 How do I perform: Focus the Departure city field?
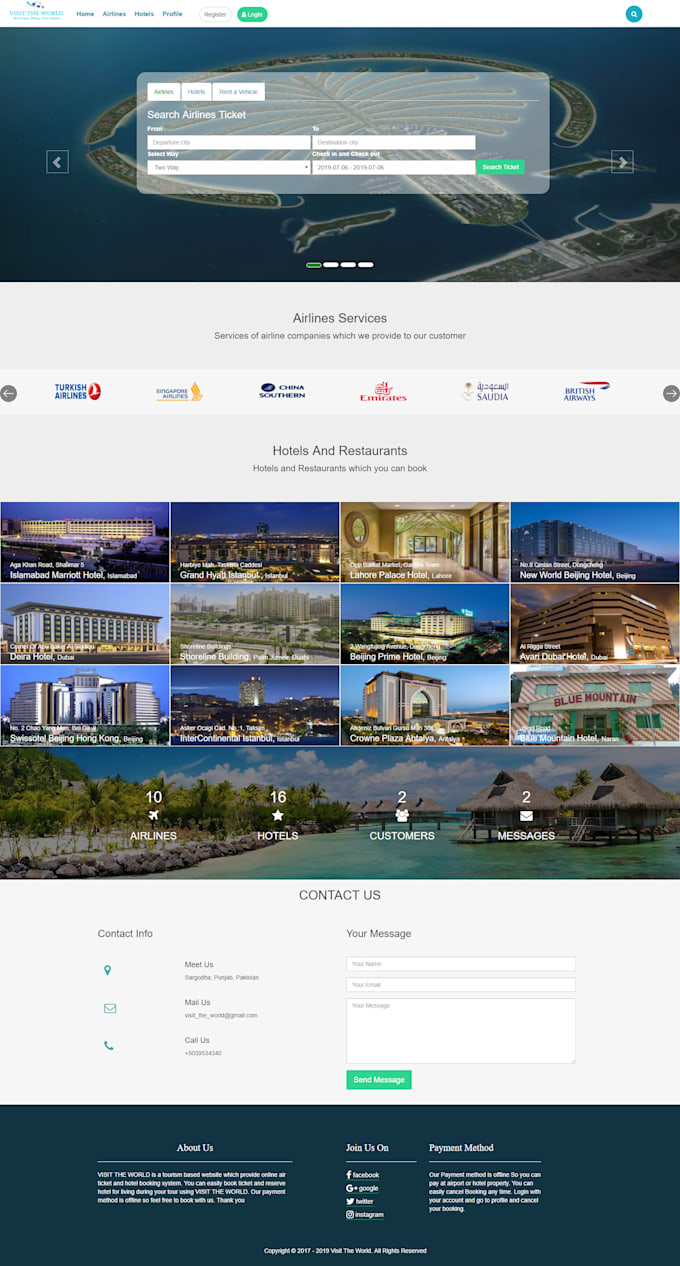tap(229, 142)
